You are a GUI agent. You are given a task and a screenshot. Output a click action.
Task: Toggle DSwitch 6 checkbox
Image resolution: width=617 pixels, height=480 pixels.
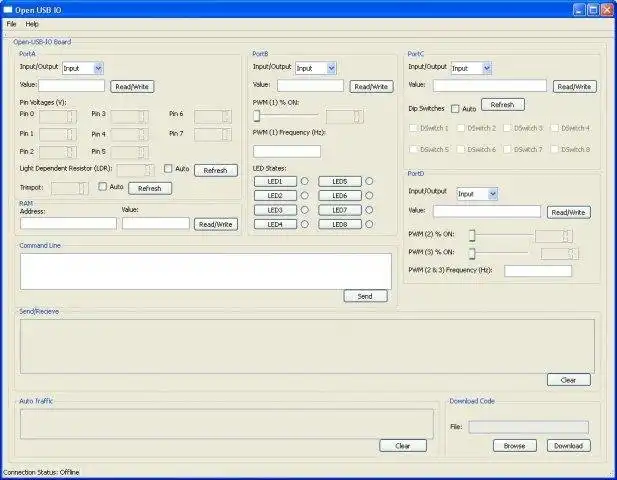(460, 149)
